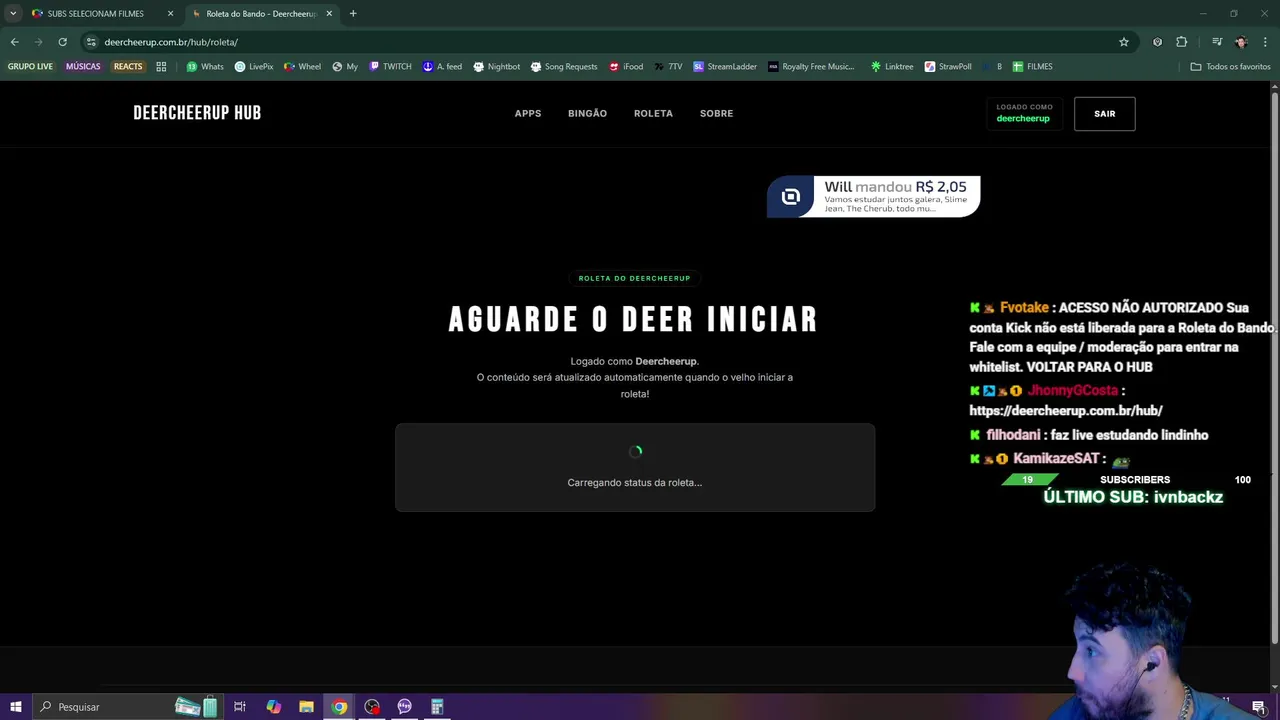This screenshot has width=1280, height=720.
Task: Reload the page with the refresh icon
Action: pos(62,42)
